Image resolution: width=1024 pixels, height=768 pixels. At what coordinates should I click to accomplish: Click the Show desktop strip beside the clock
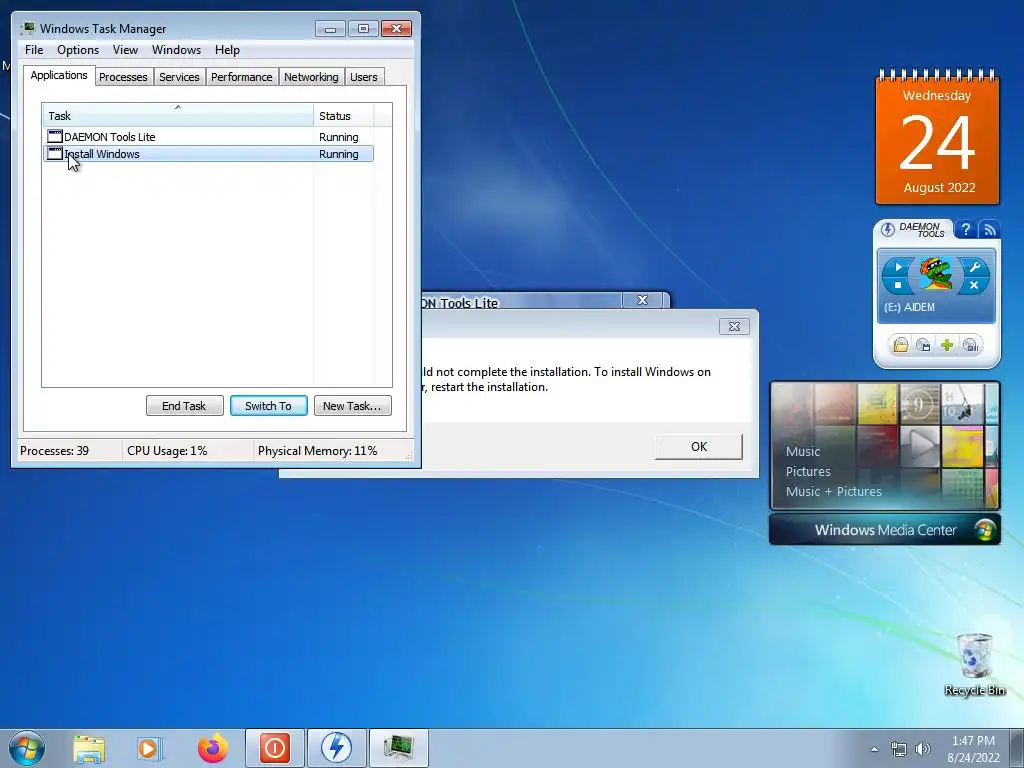pyautogui.click(x=1016, y=748)
